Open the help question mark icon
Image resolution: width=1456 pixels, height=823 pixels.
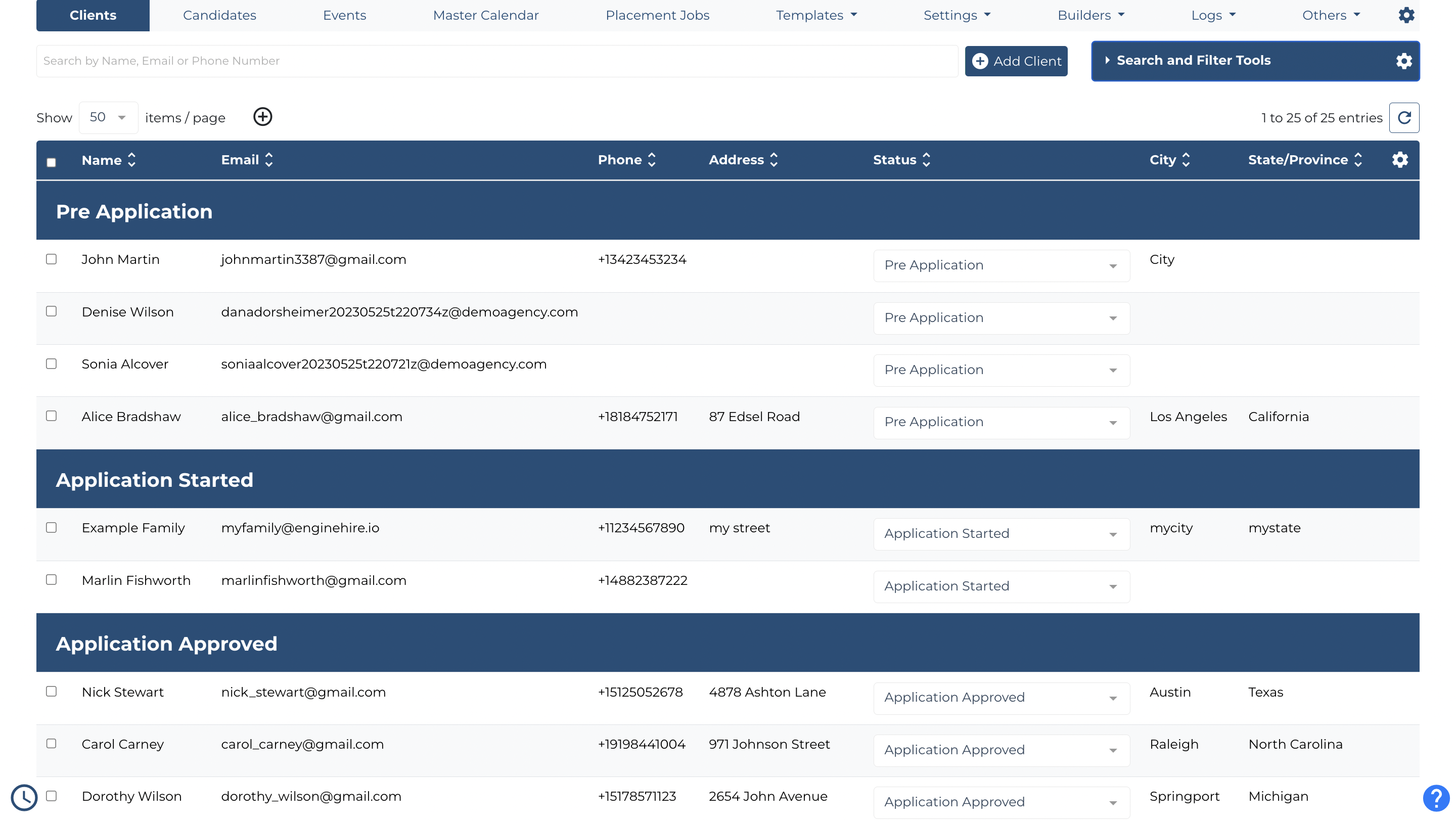pyautogui.click(x=1436, y=798)
